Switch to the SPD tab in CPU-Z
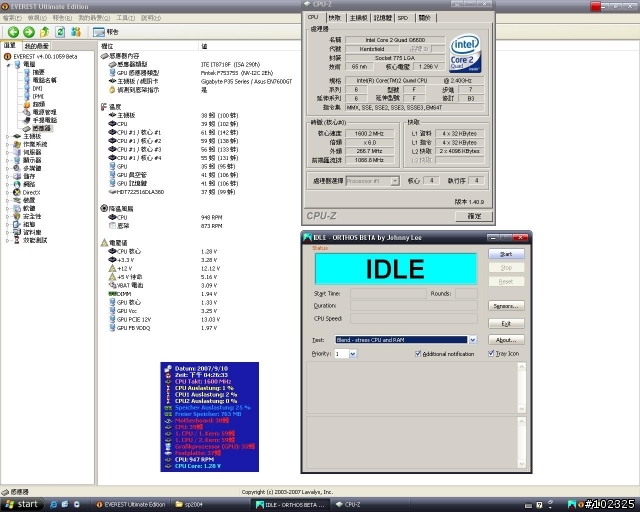The image size is (640, 512). coord(403,18)
